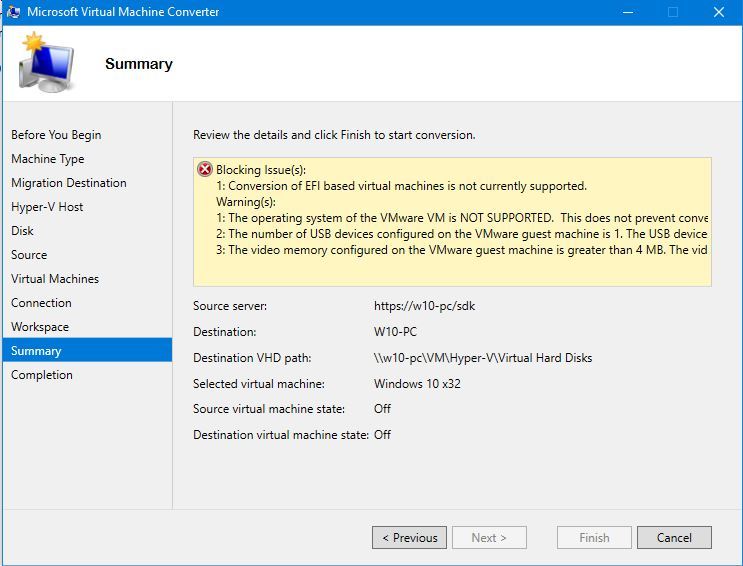The height and width of the screenshot is (566, 743).
Task: Open the Machine Type step
Action: coord(48,159)
